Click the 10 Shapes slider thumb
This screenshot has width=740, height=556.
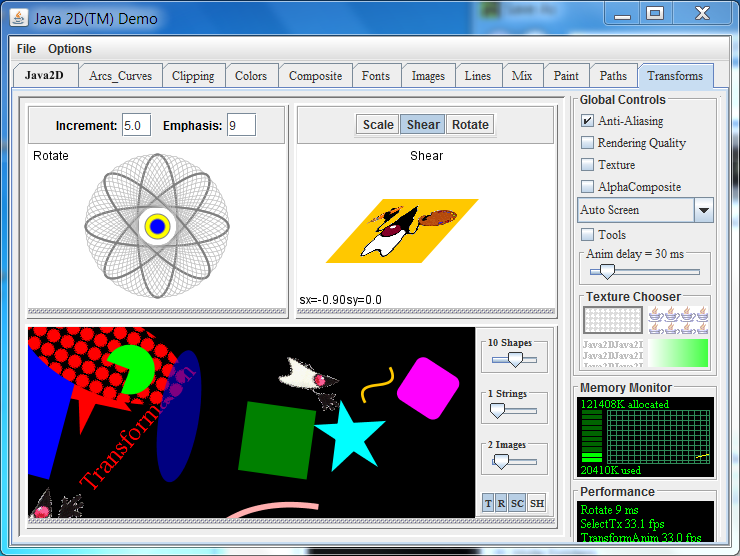(x=515, y=360)
